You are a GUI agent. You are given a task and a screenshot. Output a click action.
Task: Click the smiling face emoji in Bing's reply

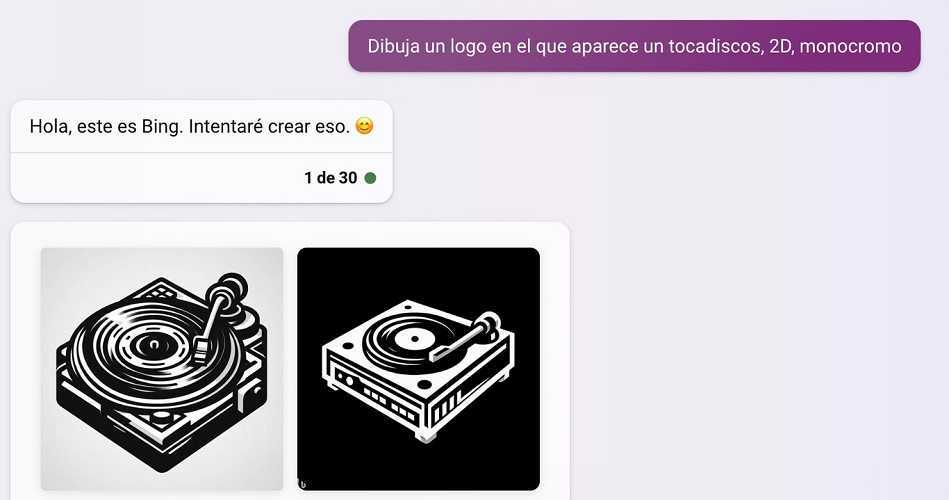pos(364,126)
